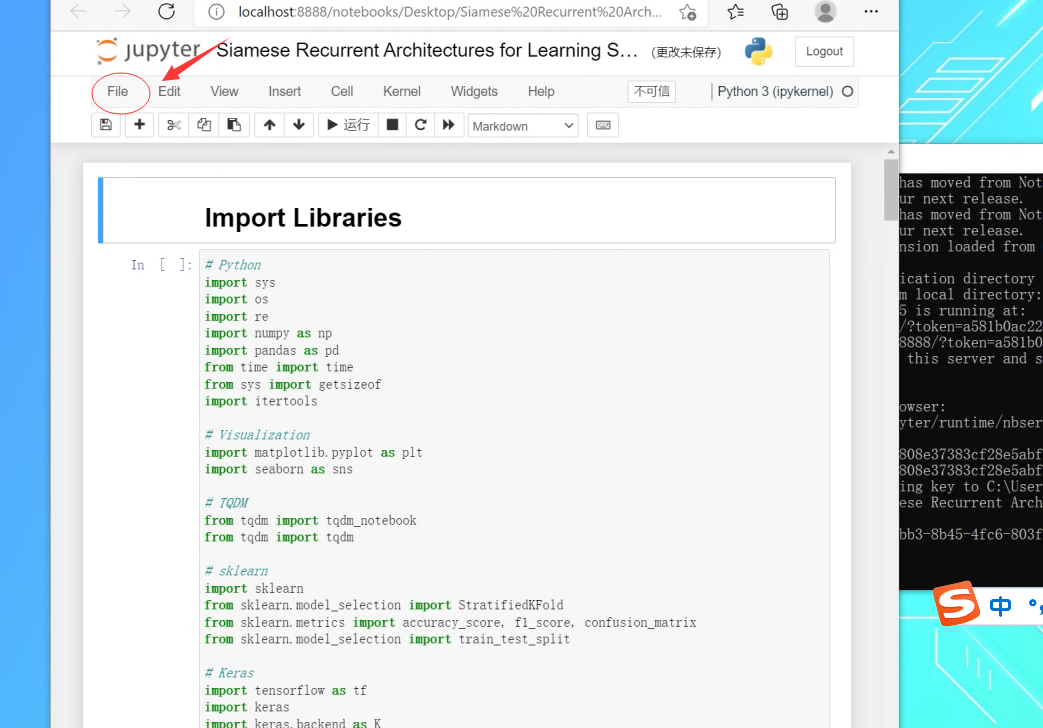Click the 不可信 not-trusted button
Viewport: 1043px width, 728px height.
652,92
